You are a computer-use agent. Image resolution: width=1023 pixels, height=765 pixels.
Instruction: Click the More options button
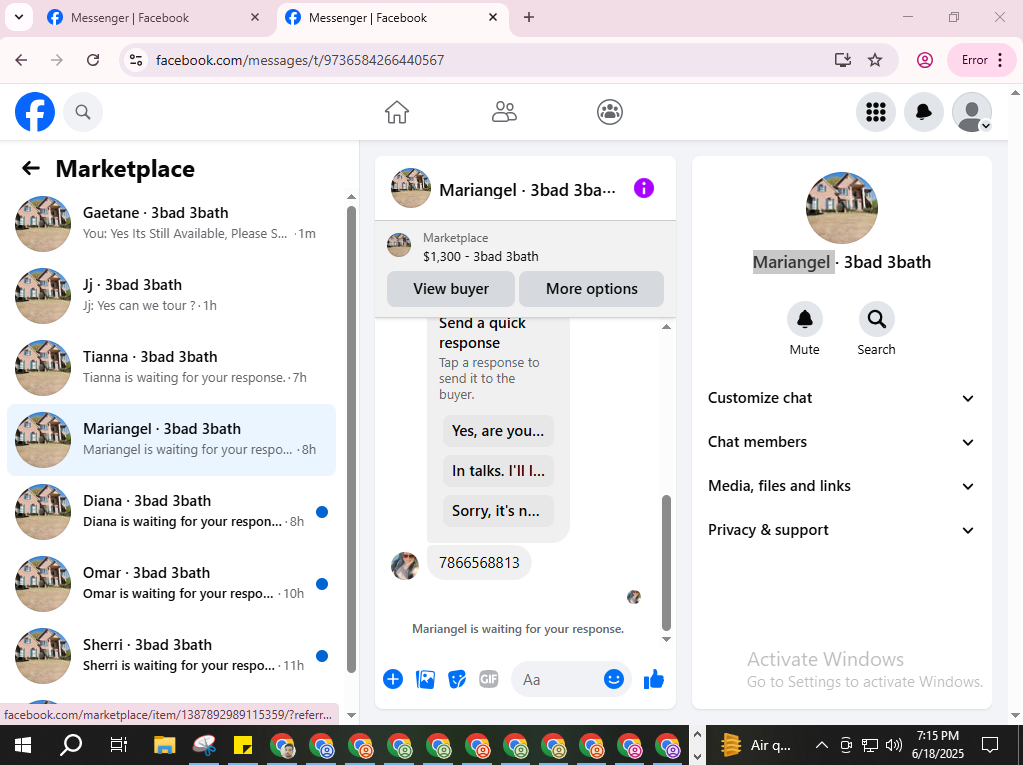[592, 289]
